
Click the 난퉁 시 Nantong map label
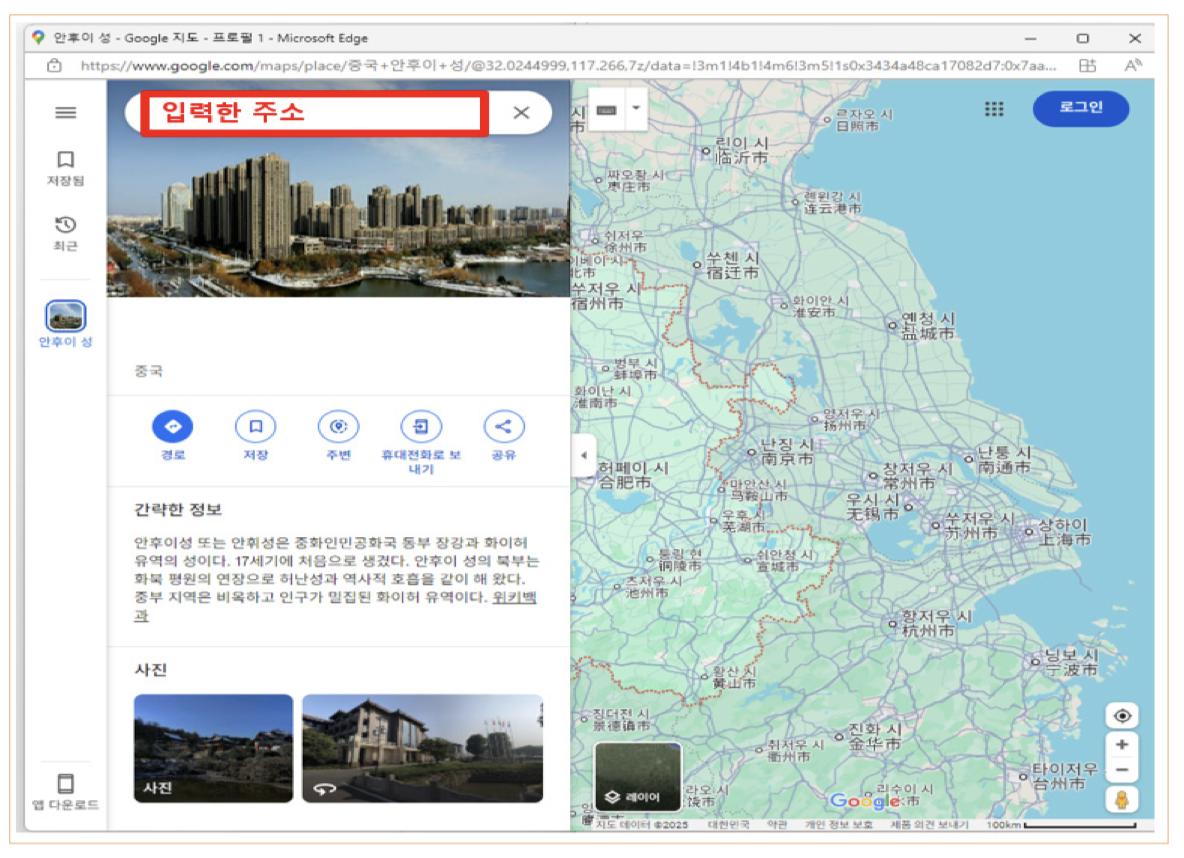click(x=1004, y=459)
